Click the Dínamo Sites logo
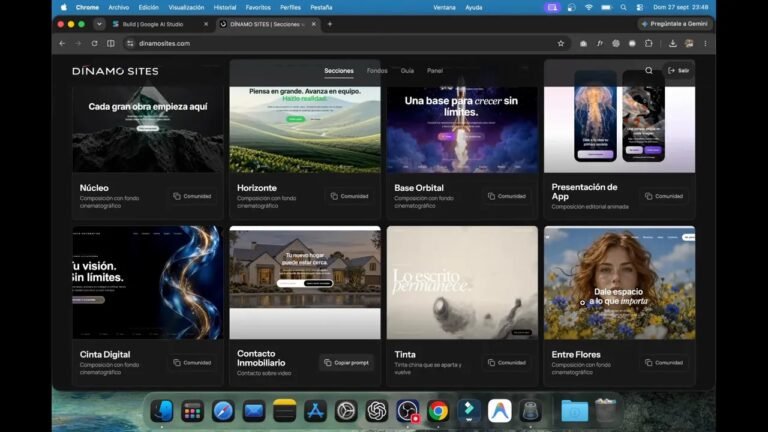 tap(115, 71)
